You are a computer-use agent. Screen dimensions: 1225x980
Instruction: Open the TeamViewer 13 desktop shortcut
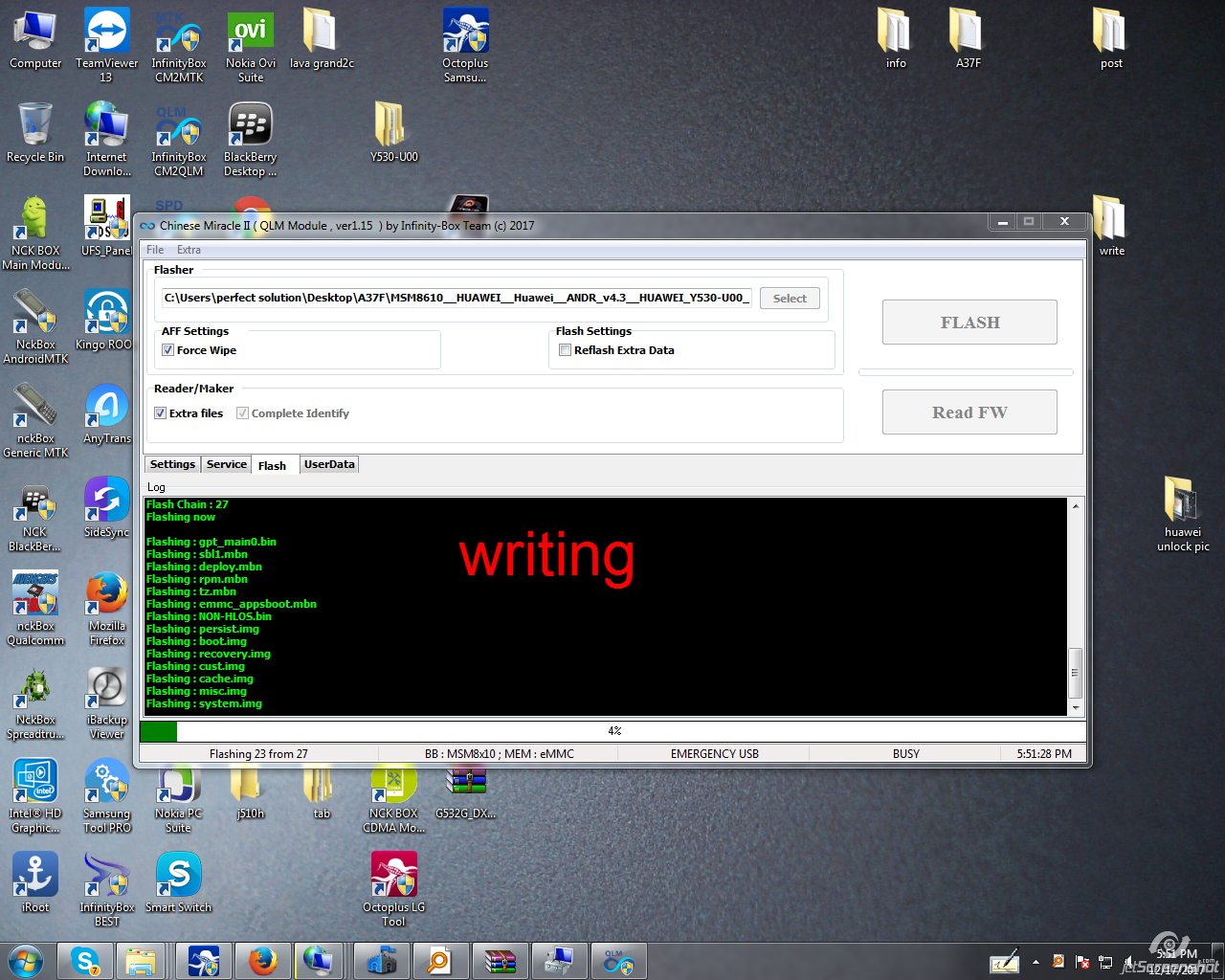106,45
